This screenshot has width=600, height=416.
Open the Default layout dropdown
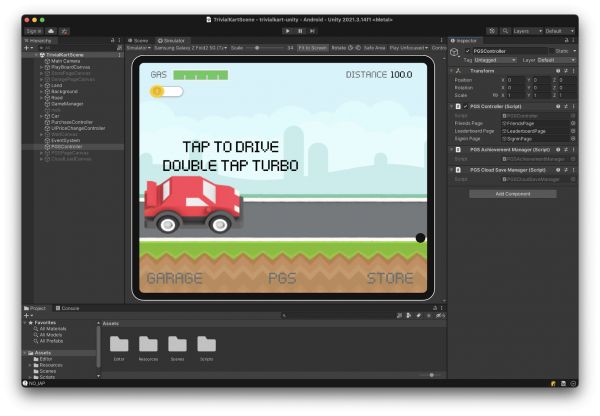point(560,31)
